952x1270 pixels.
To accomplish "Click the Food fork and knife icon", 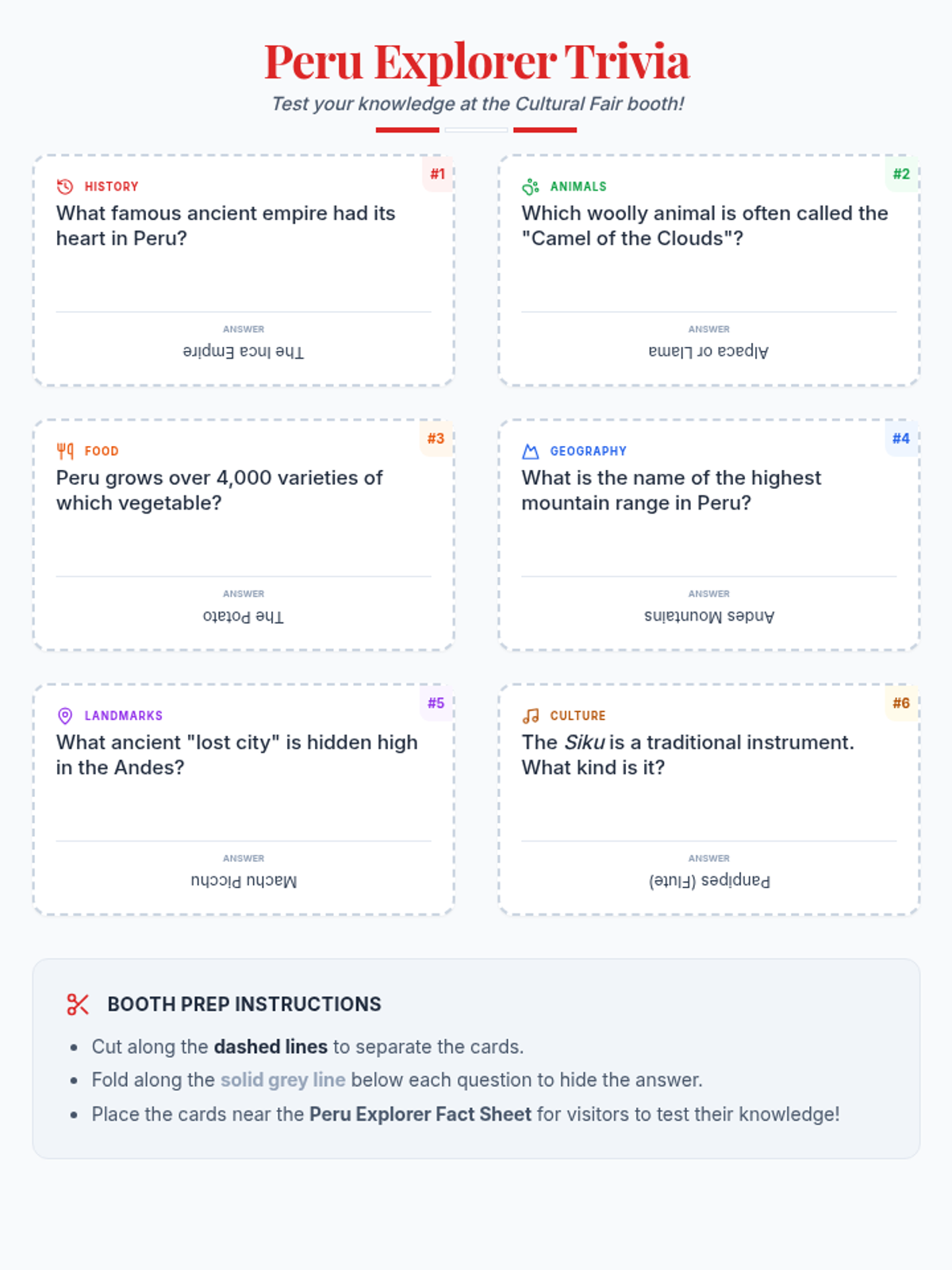I will (65, 451).
